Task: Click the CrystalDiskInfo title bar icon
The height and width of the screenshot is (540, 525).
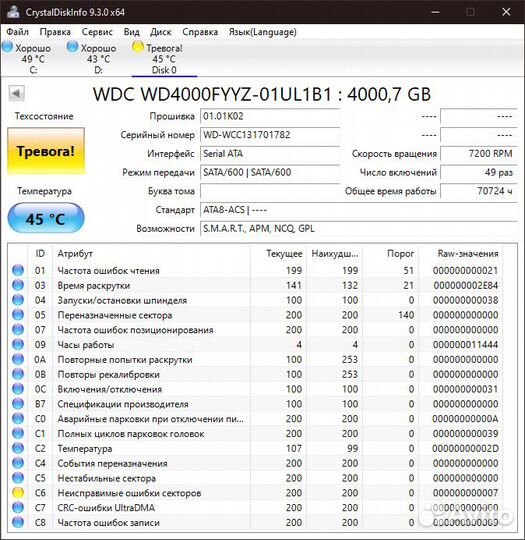Action: pyautogui.click(x=13, y=12)
